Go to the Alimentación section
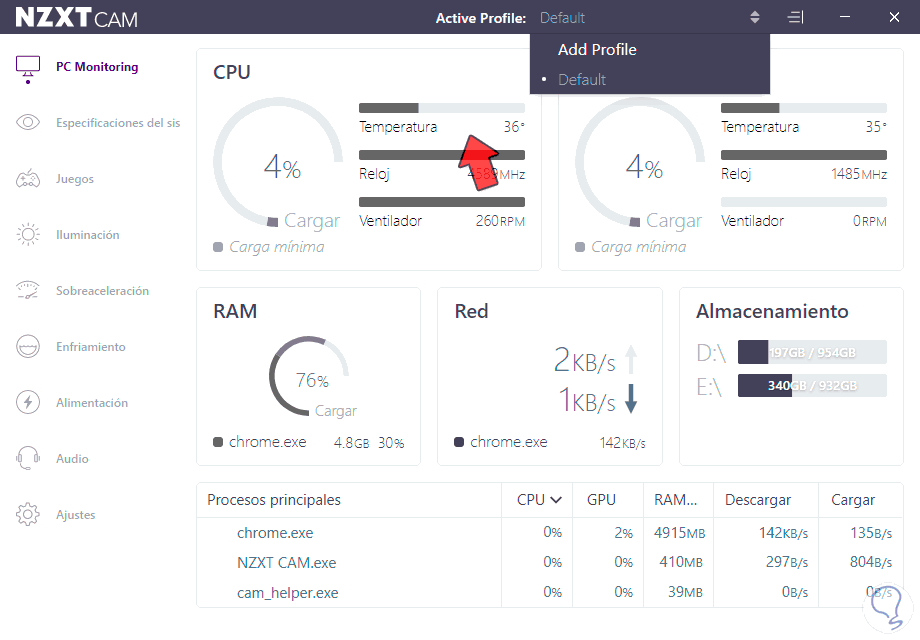 click(92, 403)
